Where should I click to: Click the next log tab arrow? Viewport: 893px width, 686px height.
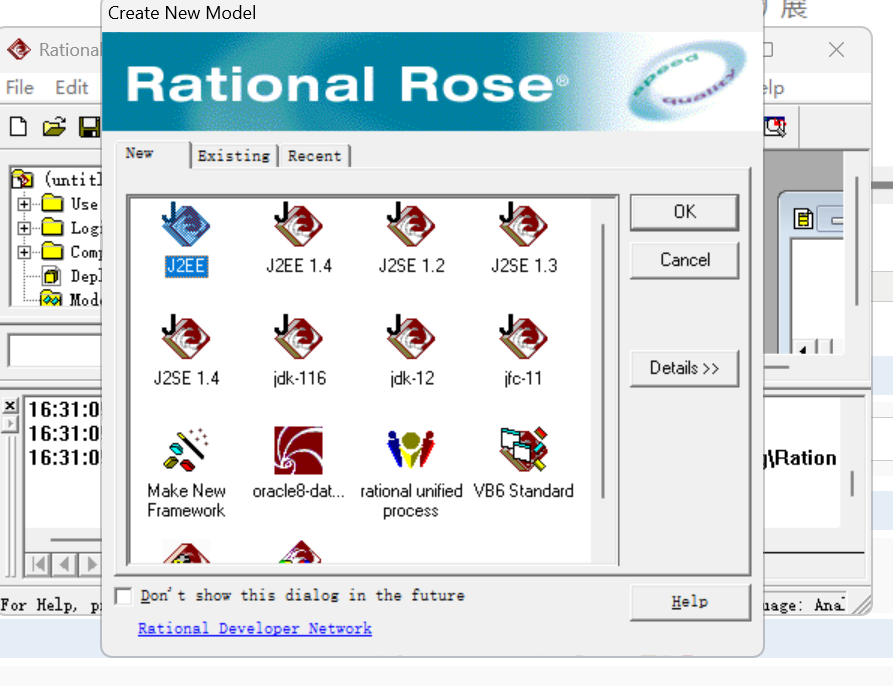tap(90, 565)
